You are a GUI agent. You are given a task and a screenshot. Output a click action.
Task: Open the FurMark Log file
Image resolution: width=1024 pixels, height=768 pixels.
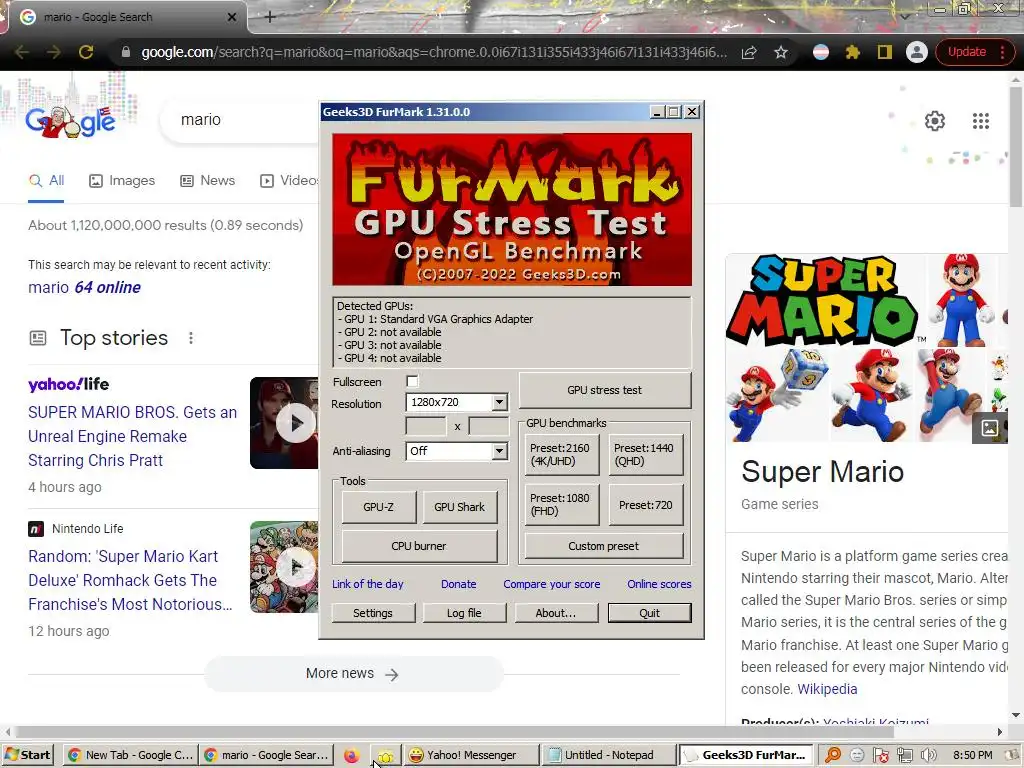(464, 613)
